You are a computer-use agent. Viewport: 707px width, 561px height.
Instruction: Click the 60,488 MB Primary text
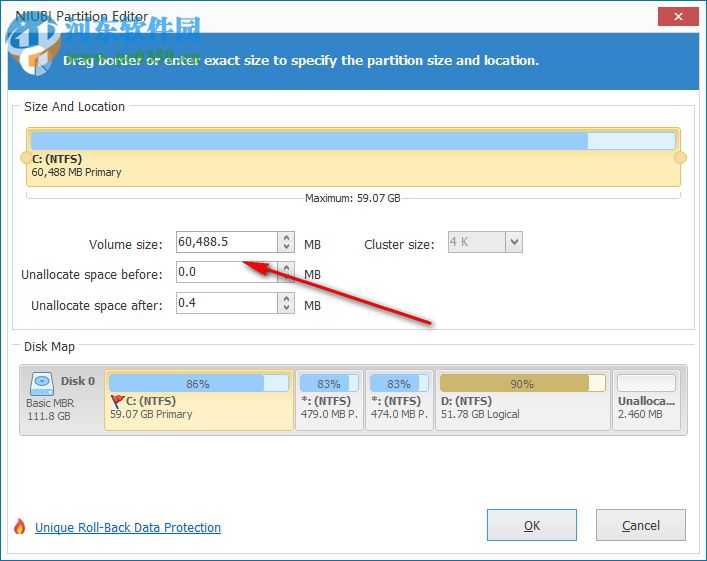76,172
